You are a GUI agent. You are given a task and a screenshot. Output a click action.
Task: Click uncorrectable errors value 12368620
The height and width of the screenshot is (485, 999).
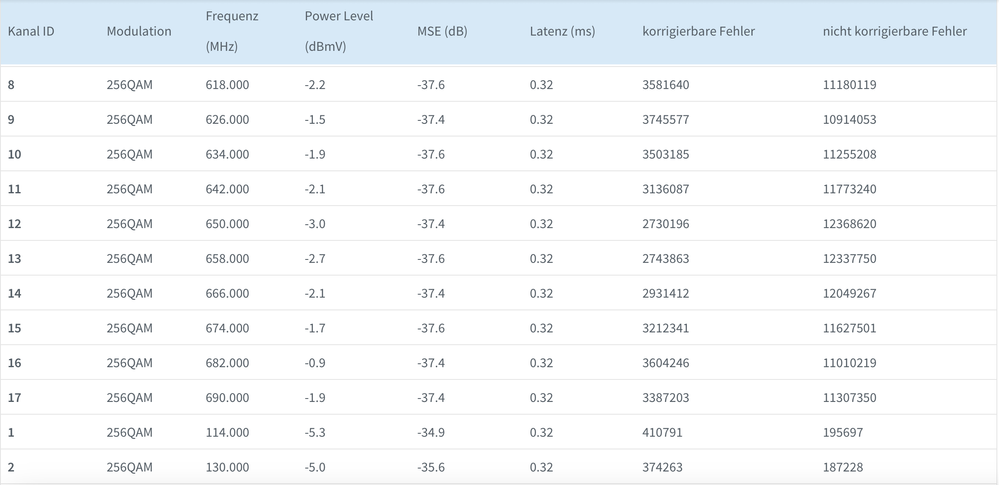coord(850,224)
